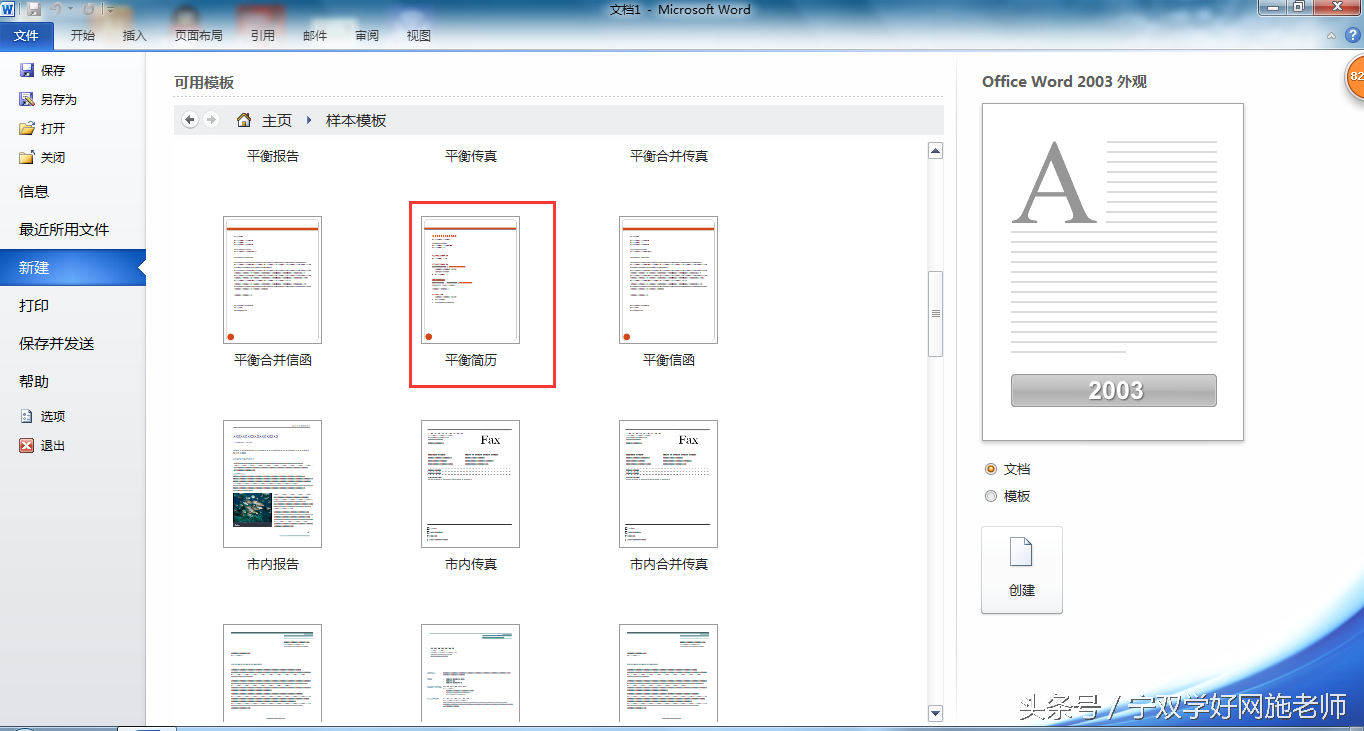This screenshot has width=1364, height=731.
Task: Click the 平衡报告 template label
Action: 273,156
